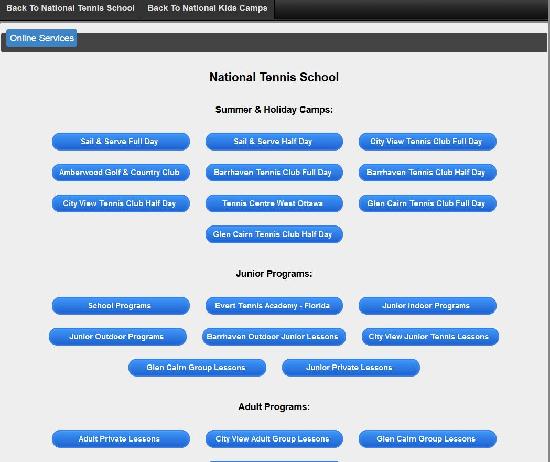
Task: Select Glen Cairn Tennis Club Half Day
Action: (274, 234)
